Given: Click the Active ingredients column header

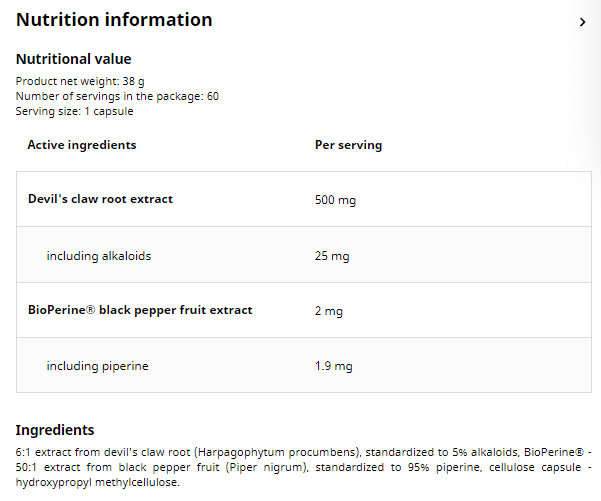Looking at the screenshot, I should (82, 145).
